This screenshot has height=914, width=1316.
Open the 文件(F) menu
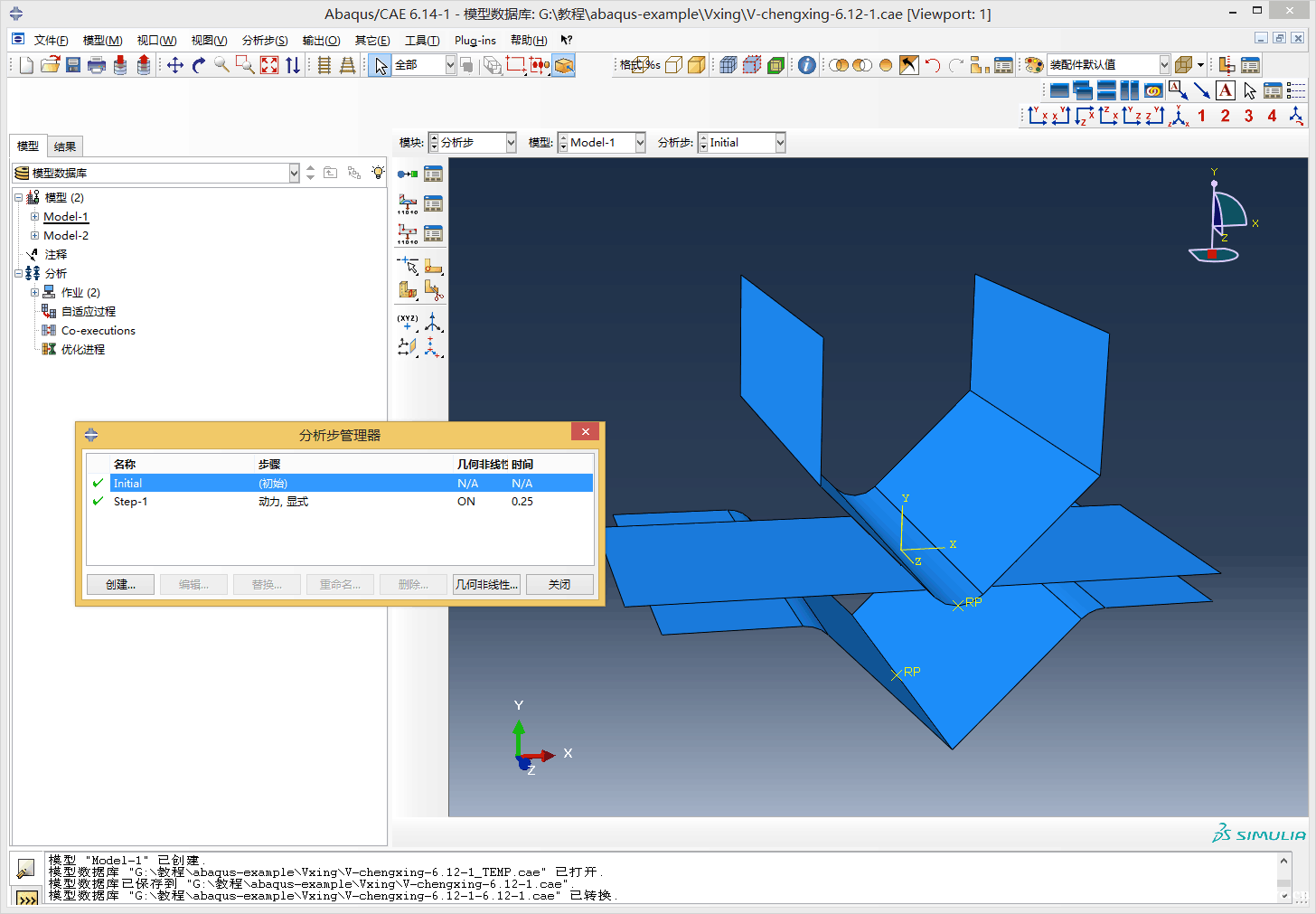[51, 41]
